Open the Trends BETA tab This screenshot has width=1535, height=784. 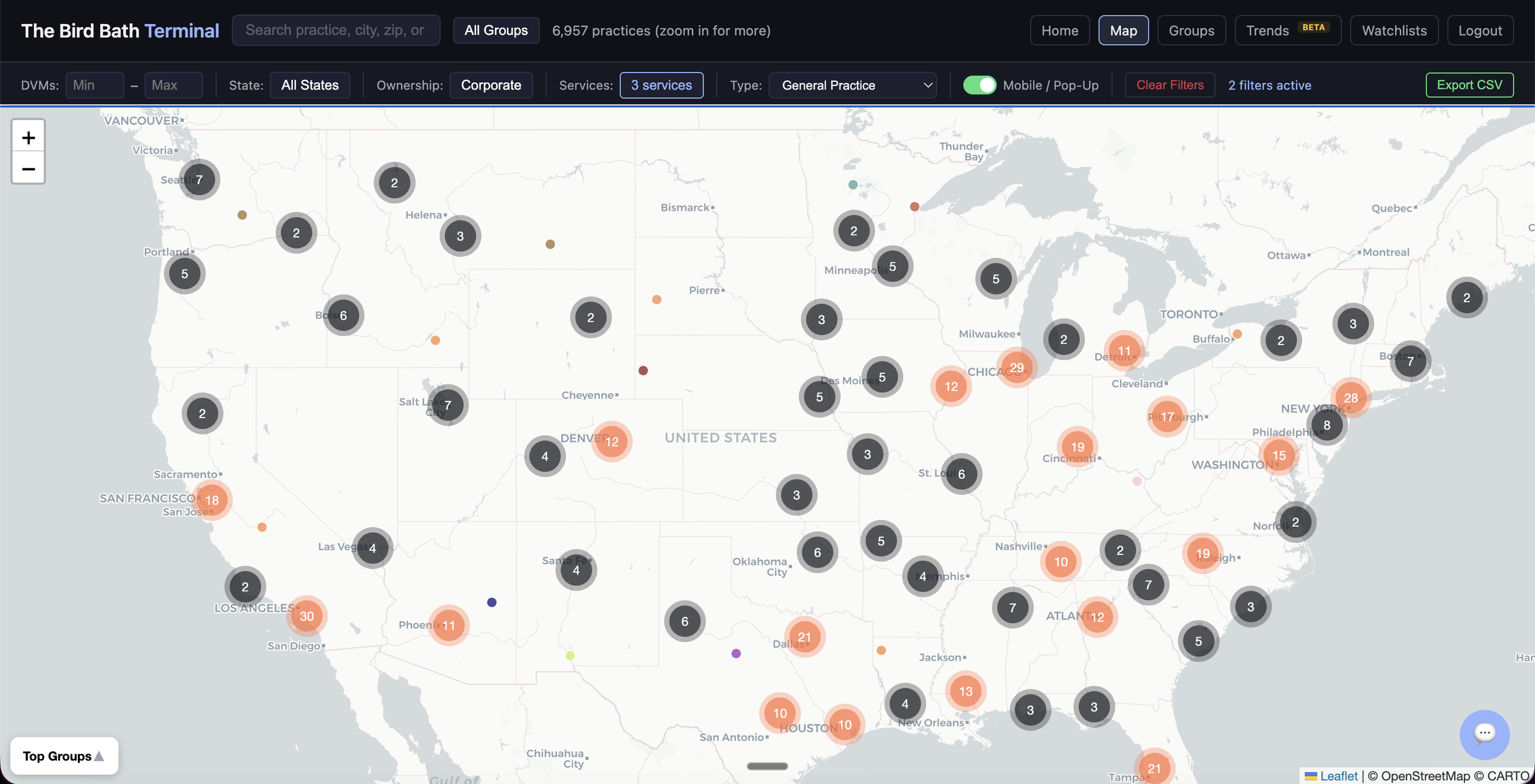pyautogui.click(x=1288, y=31)
